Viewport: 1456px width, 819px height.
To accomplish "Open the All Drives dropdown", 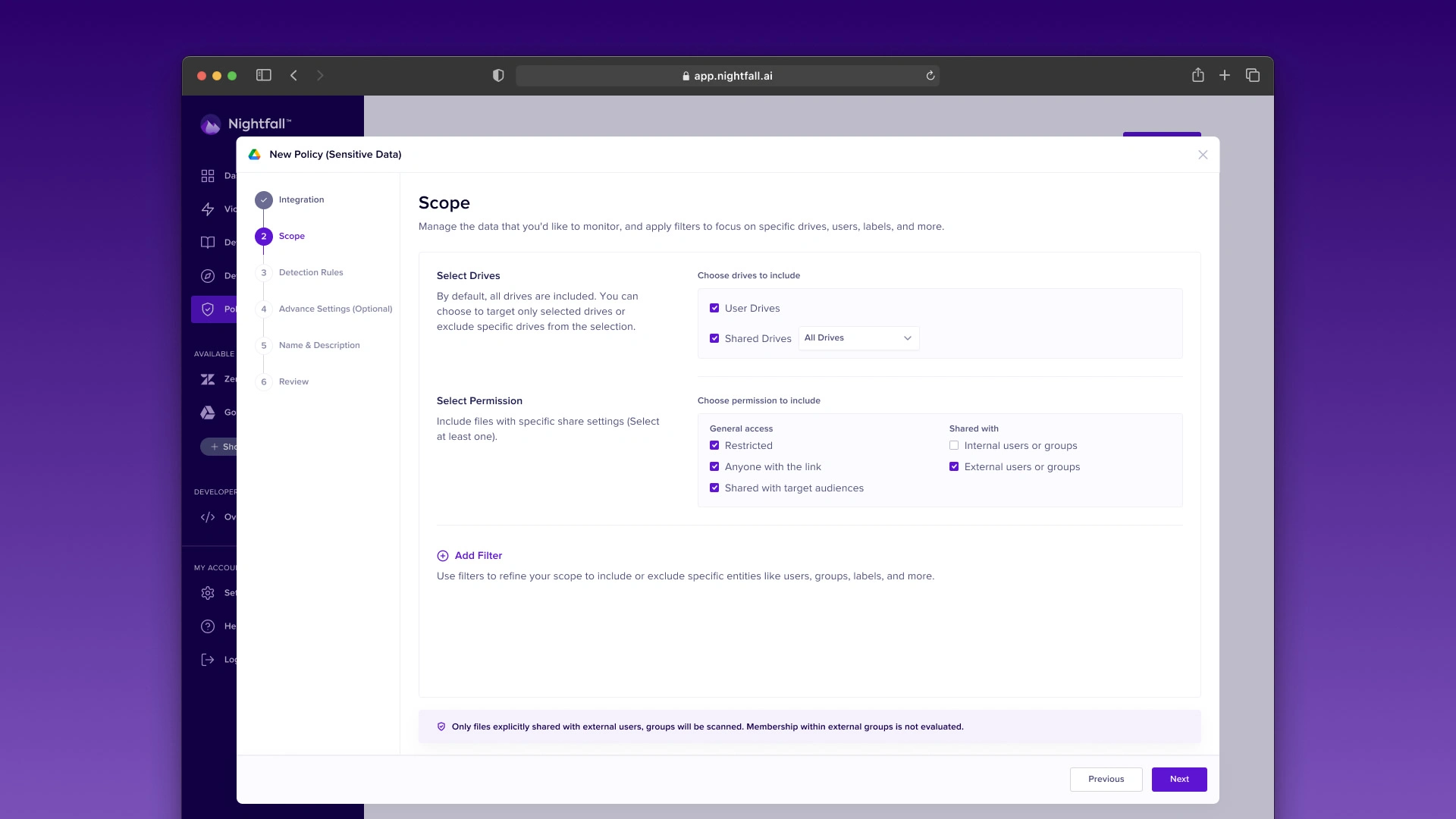I will coord(858,338).
